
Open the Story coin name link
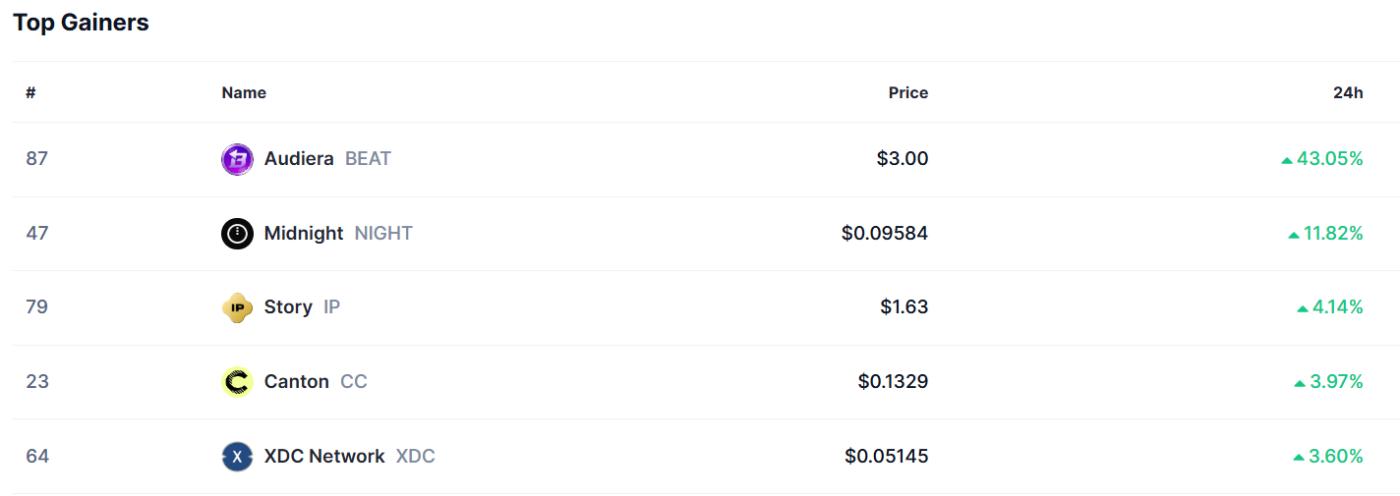(288, 307)
